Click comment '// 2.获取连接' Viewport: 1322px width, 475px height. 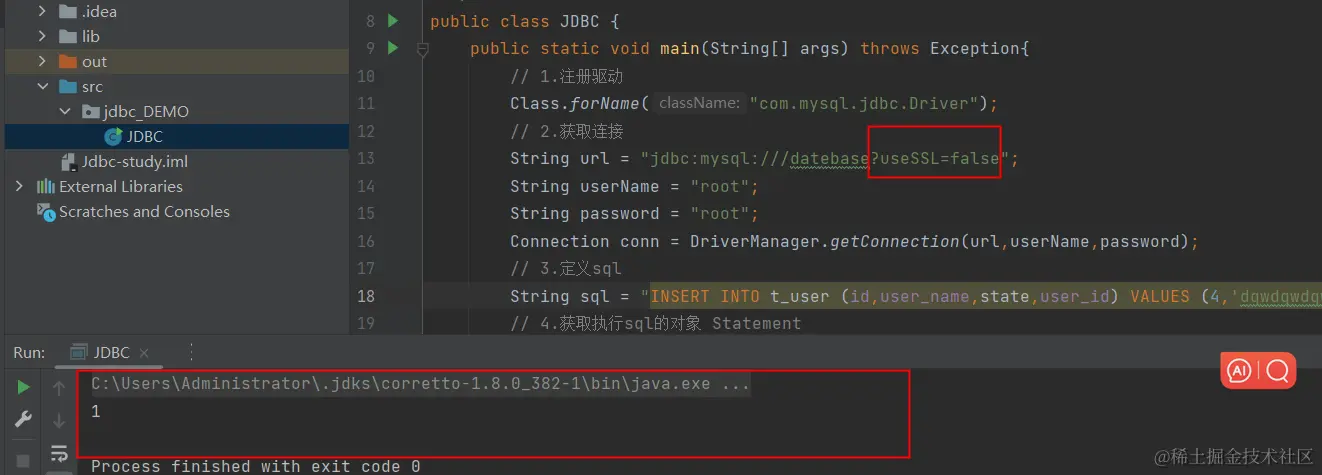(x=567, y=131)
